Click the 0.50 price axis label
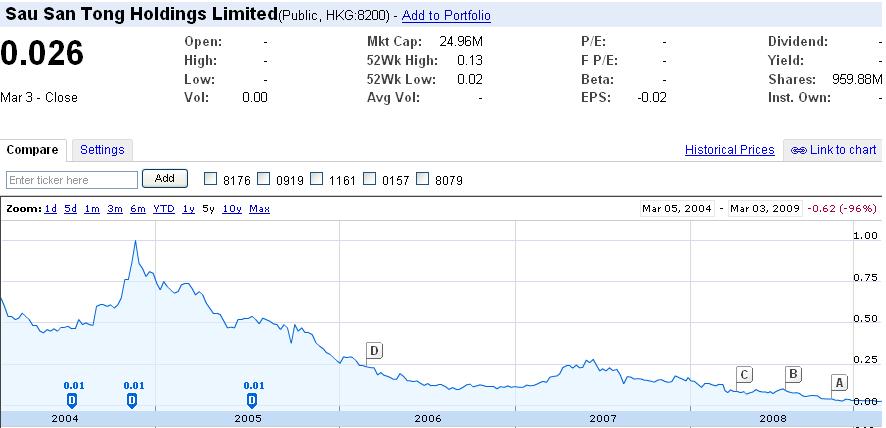The height and width of the screenshot is (428, 886). (865, 318)
